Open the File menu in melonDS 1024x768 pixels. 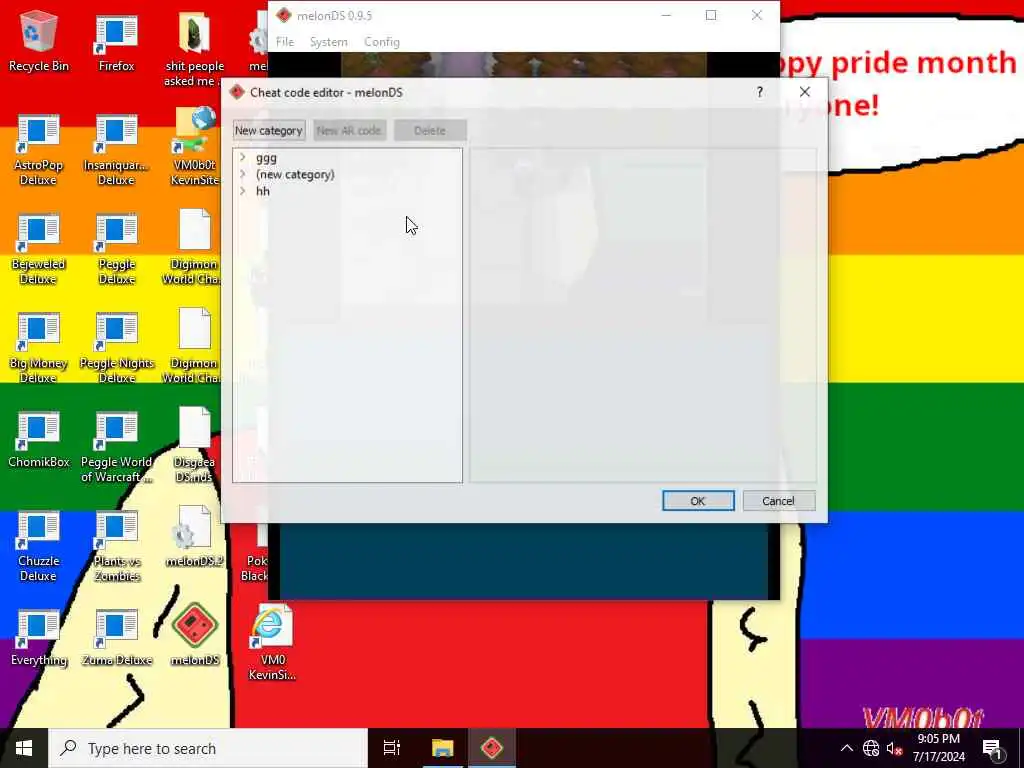pos(285,42)
